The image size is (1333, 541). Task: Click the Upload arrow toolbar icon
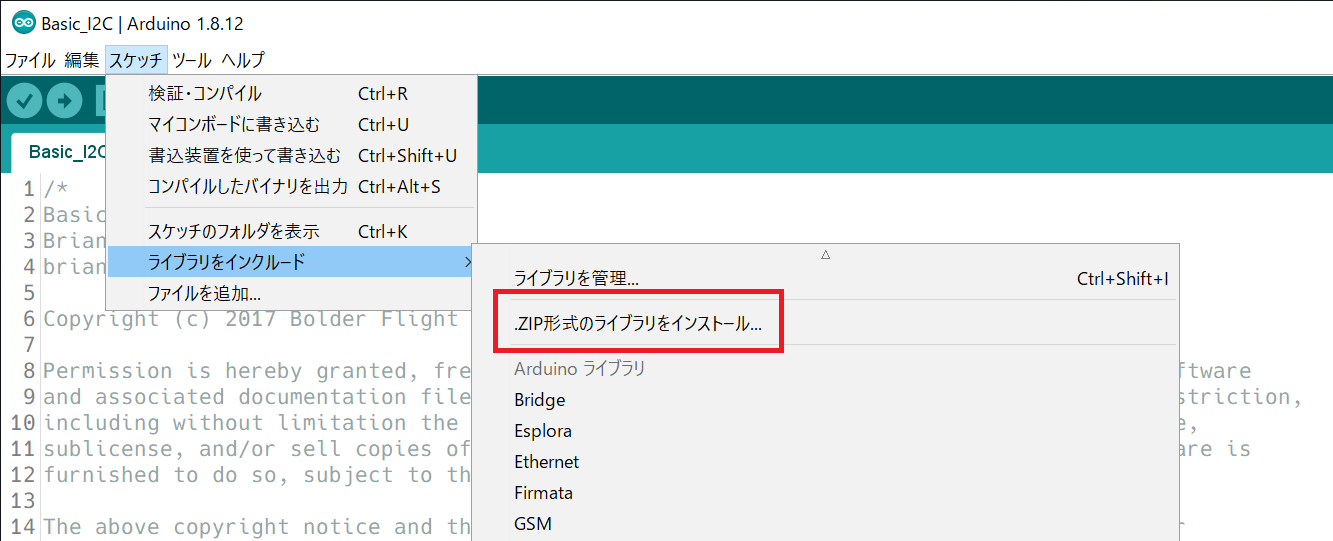(64, 101)
